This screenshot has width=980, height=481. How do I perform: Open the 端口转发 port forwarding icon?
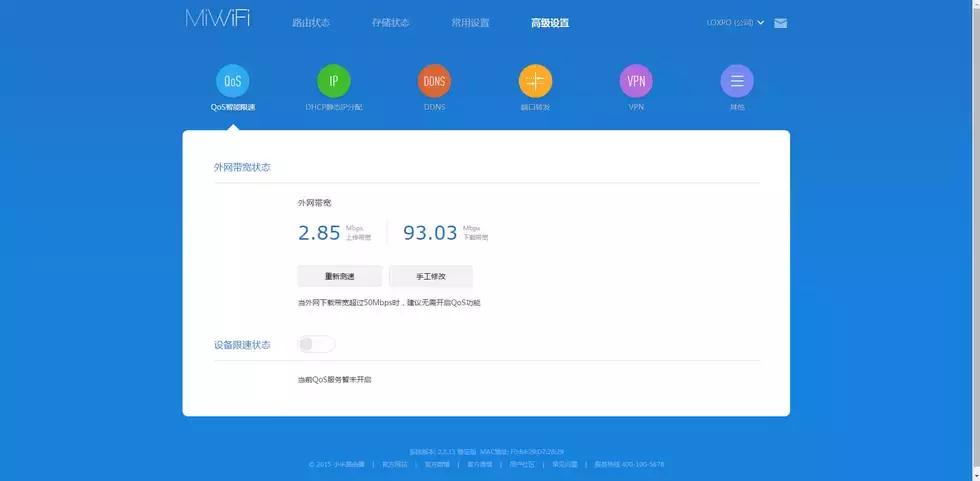[536, 81]
